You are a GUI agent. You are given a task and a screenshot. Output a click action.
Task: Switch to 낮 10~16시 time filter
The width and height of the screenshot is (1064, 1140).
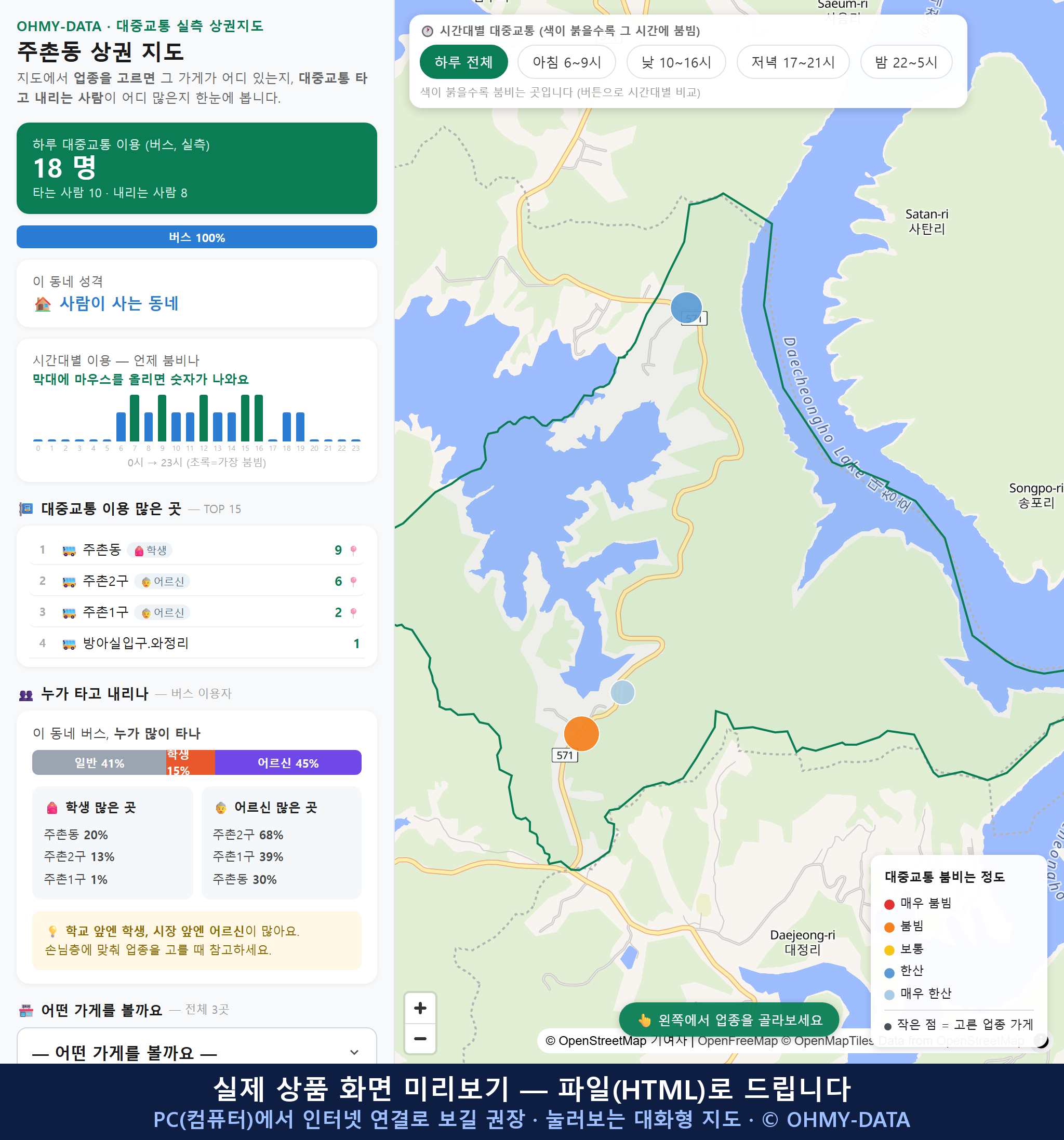tap(676, 62)
